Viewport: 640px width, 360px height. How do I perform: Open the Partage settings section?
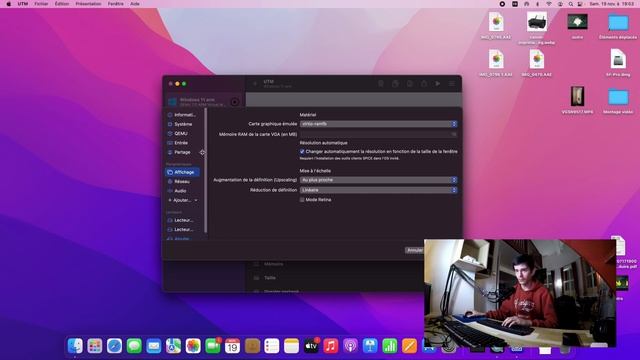182,152
